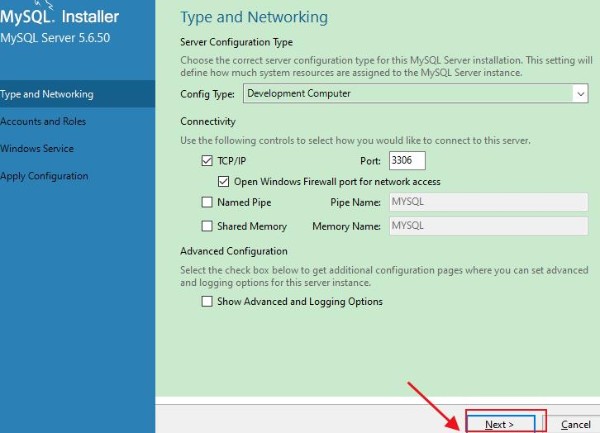This screenshot has height=433, width=600.
Task: Go to Windows Service step
Action: click(x=77, y=148)
